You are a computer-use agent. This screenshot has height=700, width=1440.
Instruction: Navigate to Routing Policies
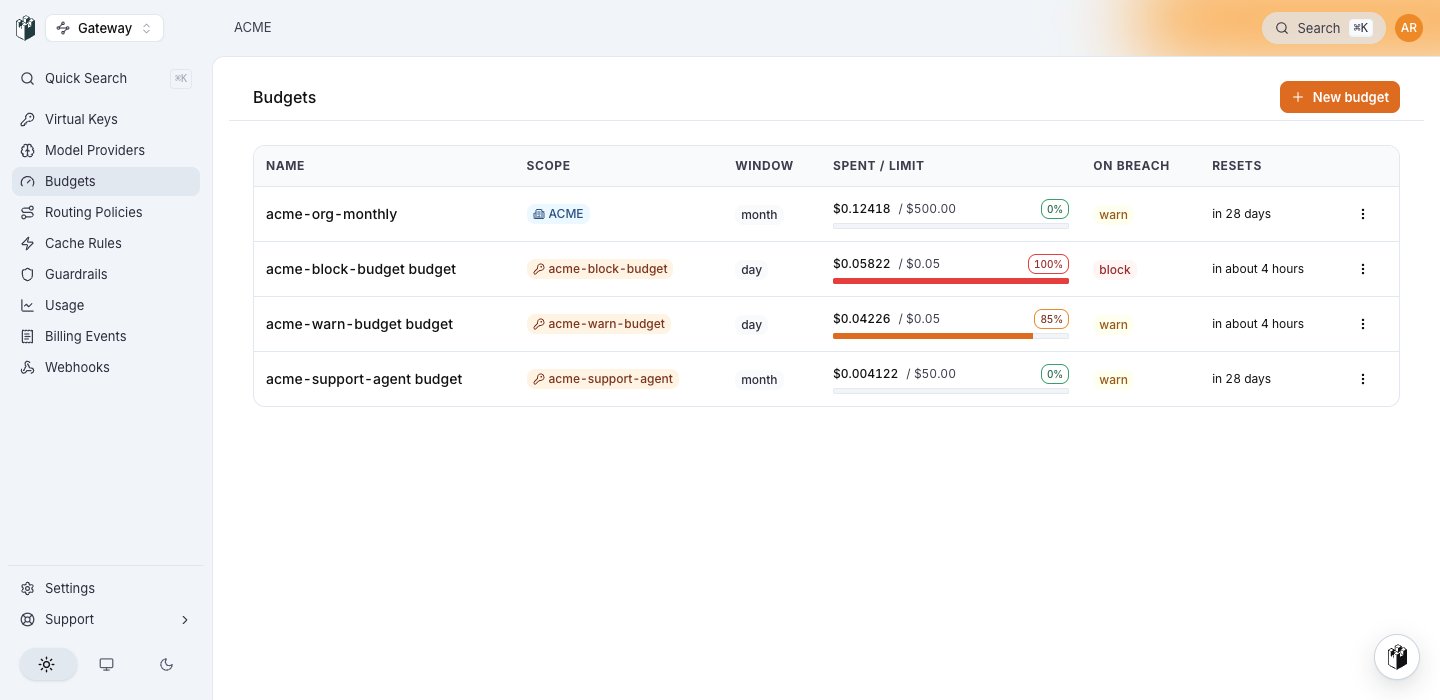(106, 212)
